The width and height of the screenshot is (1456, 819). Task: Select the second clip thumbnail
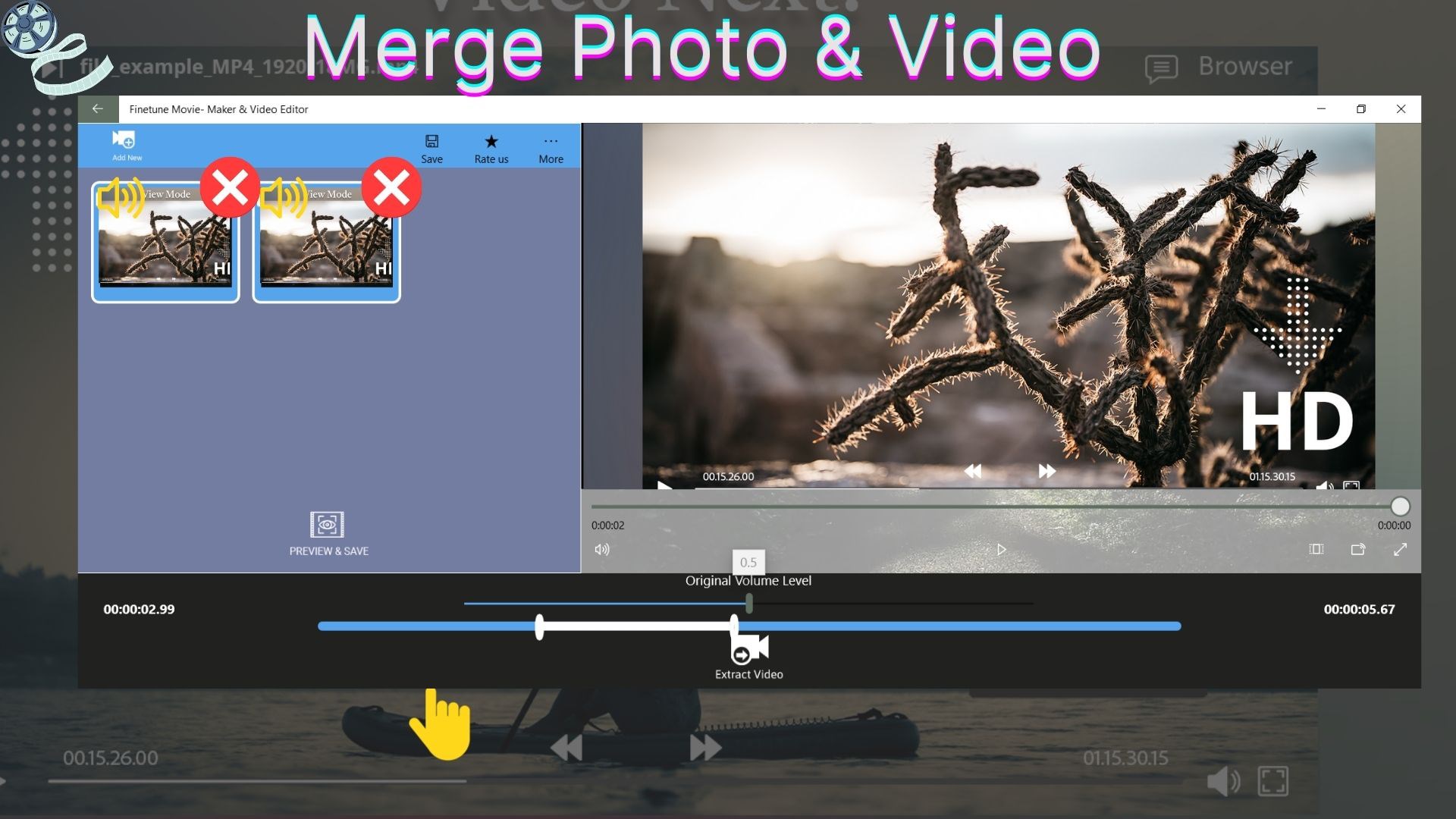point(326,250)
